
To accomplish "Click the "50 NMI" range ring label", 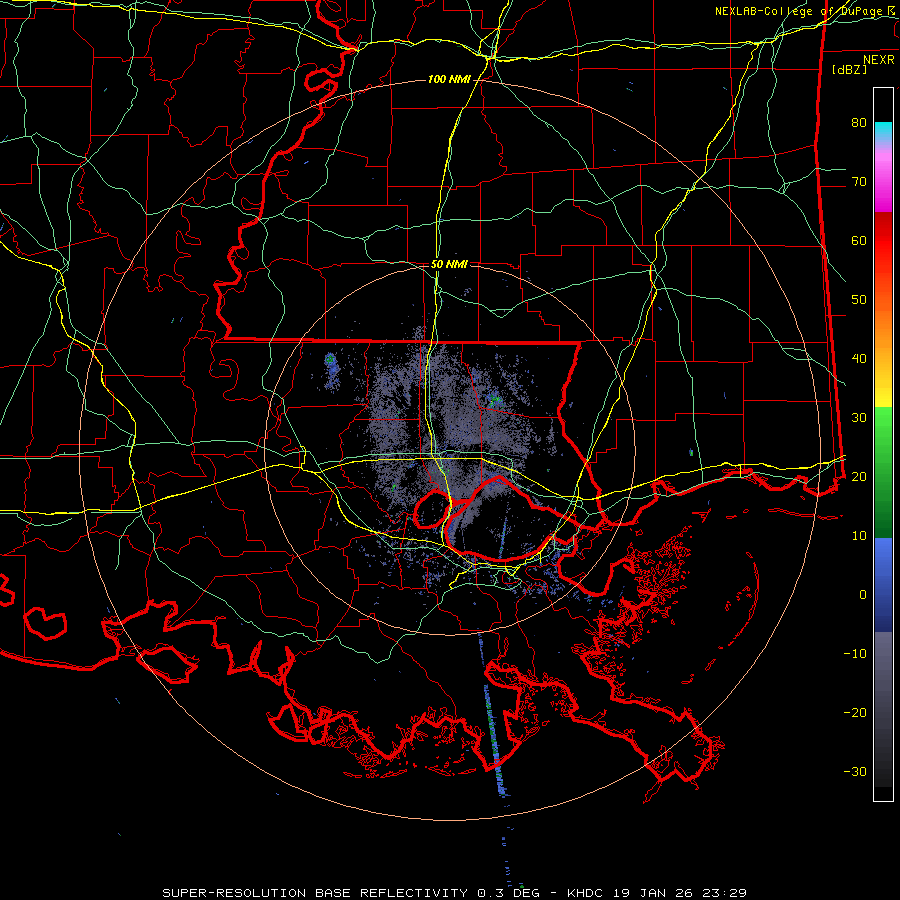I will 449,265.
